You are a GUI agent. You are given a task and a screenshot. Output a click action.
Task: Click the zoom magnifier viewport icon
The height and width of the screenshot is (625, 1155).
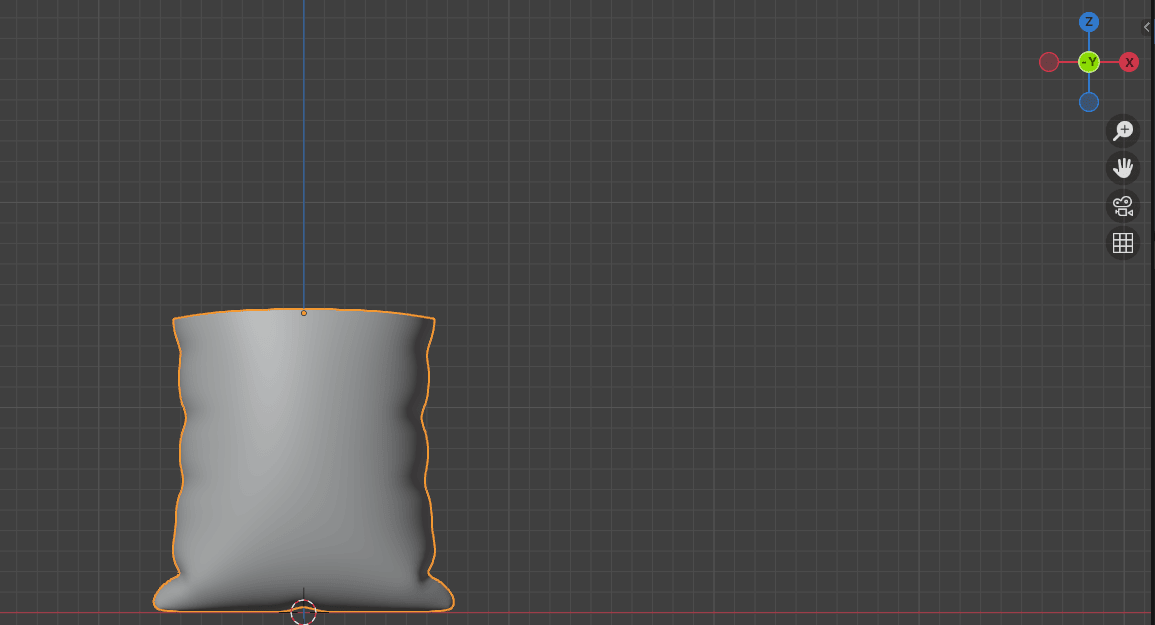[1123, 130]
